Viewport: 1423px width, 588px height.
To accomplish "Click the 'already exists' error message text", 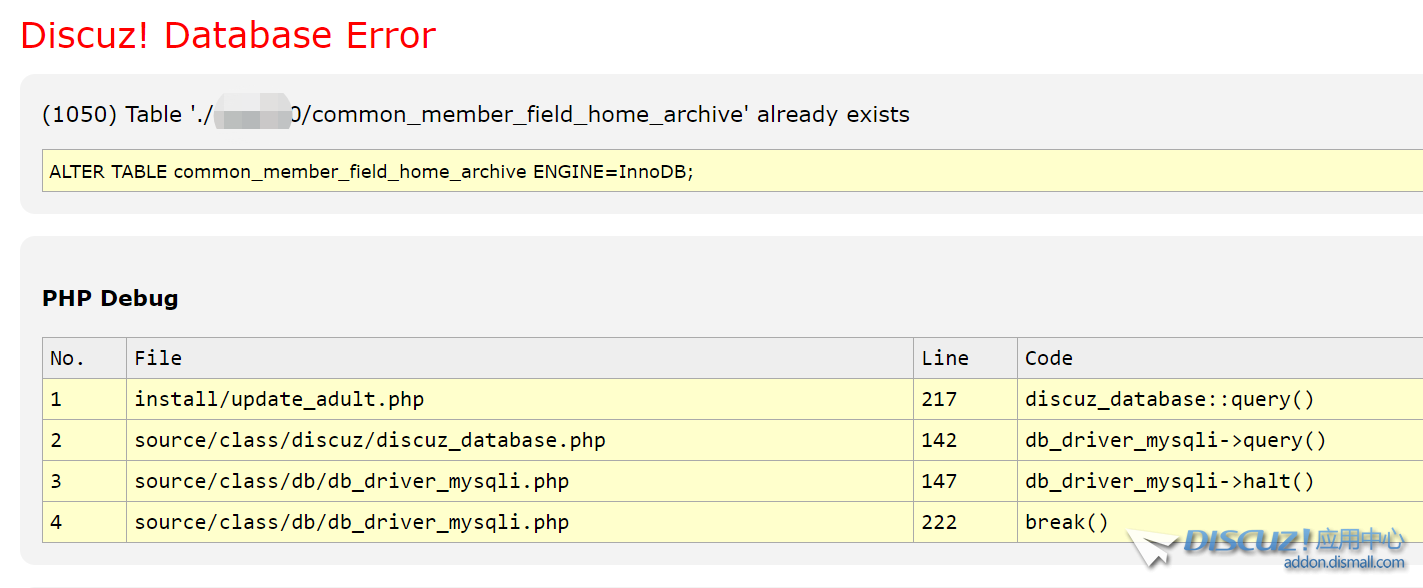I will click(832, 114).
